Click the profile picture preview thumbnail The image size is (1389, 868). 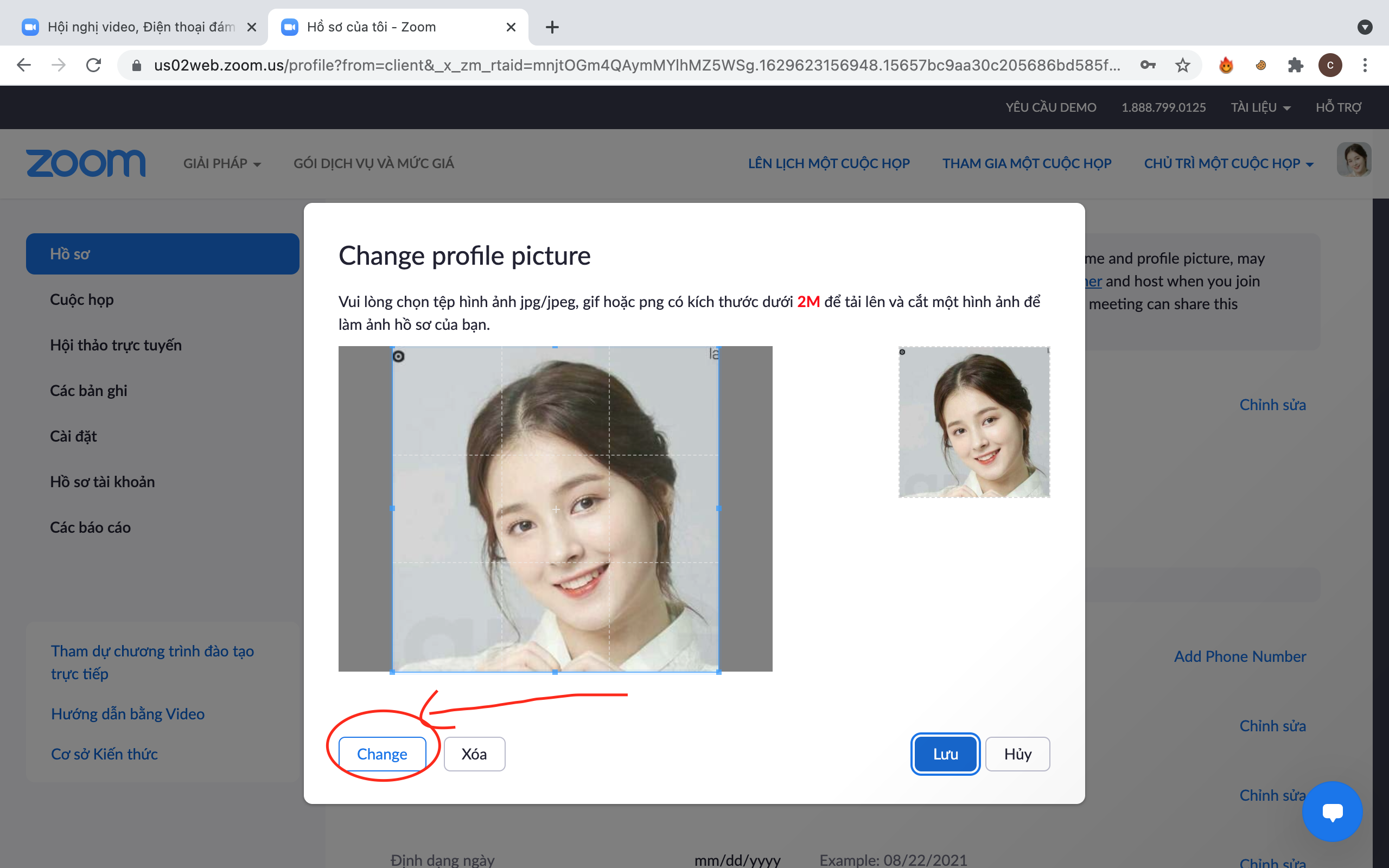(974, 420)
